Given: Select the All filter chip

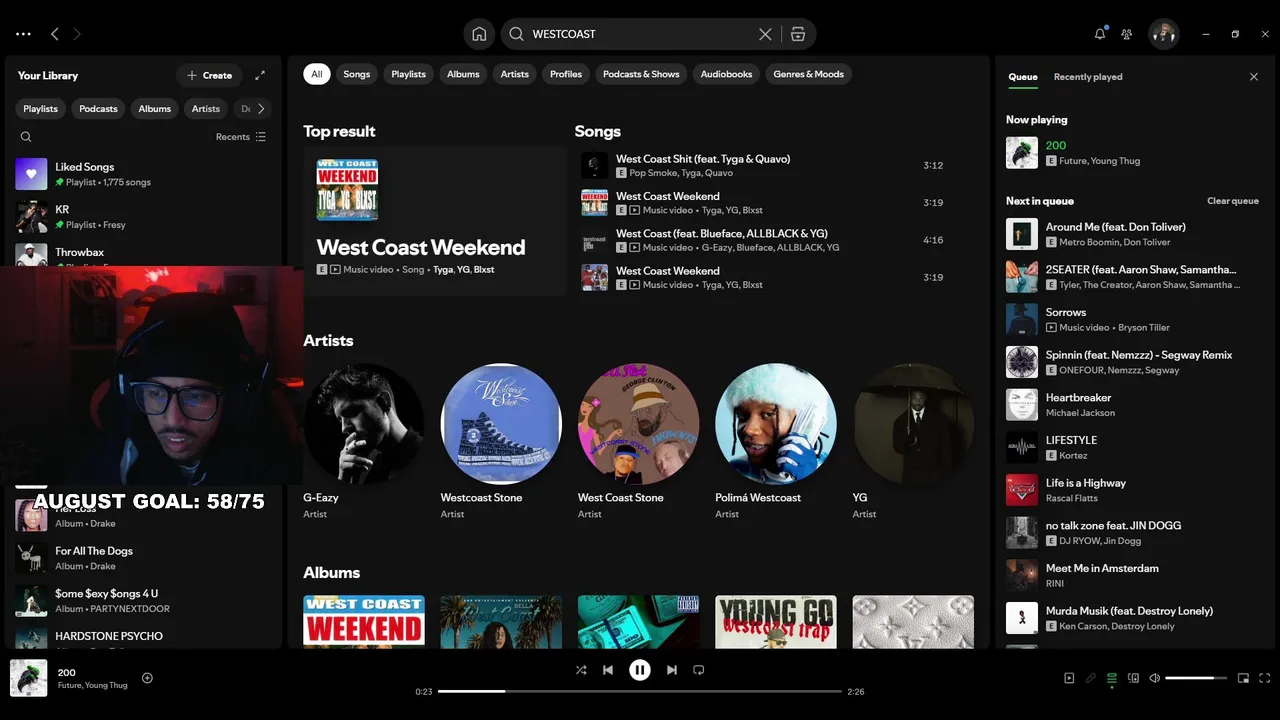Looking at the screenshot, I should click(317, 74).
